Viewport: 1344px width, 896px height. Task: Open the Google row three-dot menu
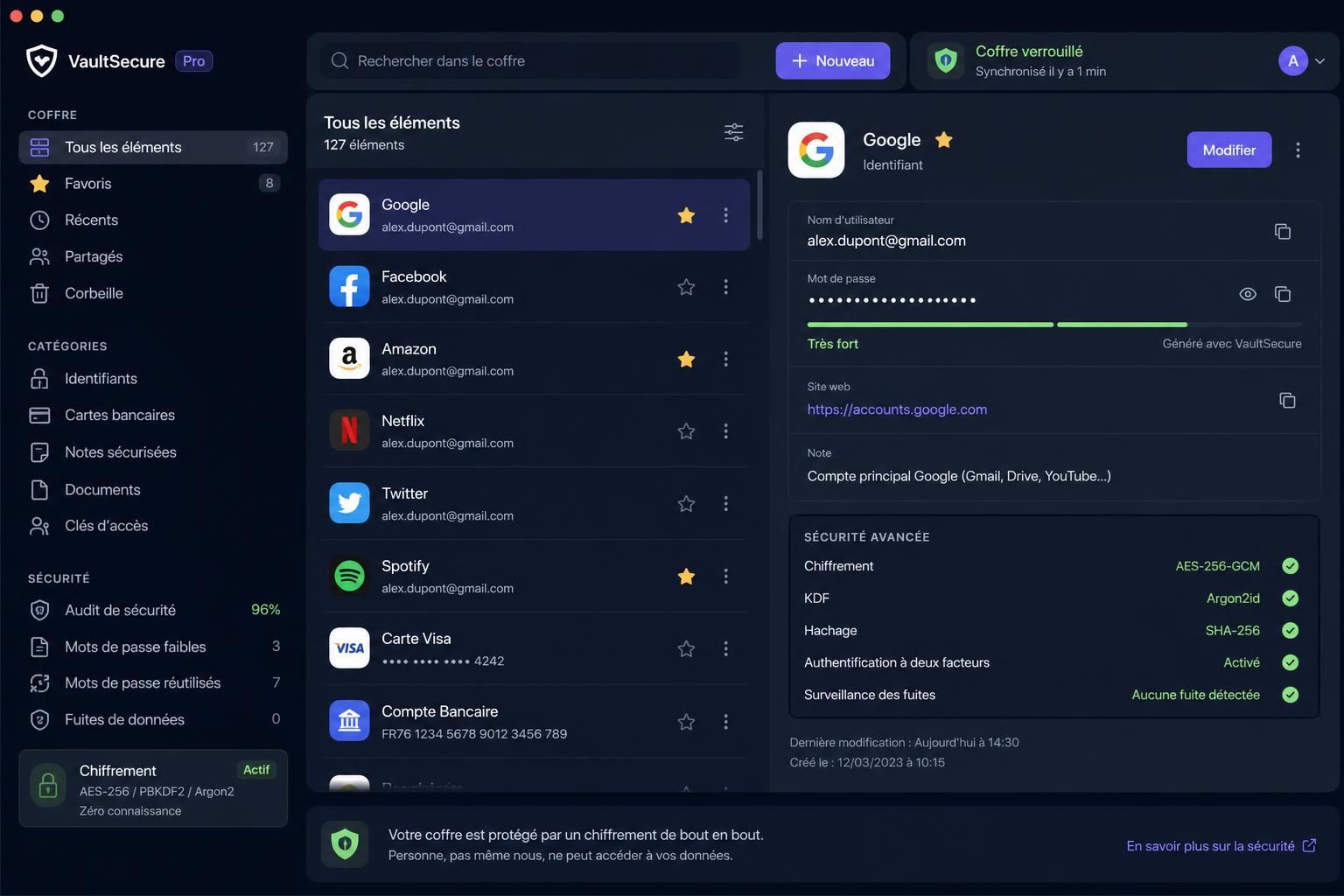(725, 215)
